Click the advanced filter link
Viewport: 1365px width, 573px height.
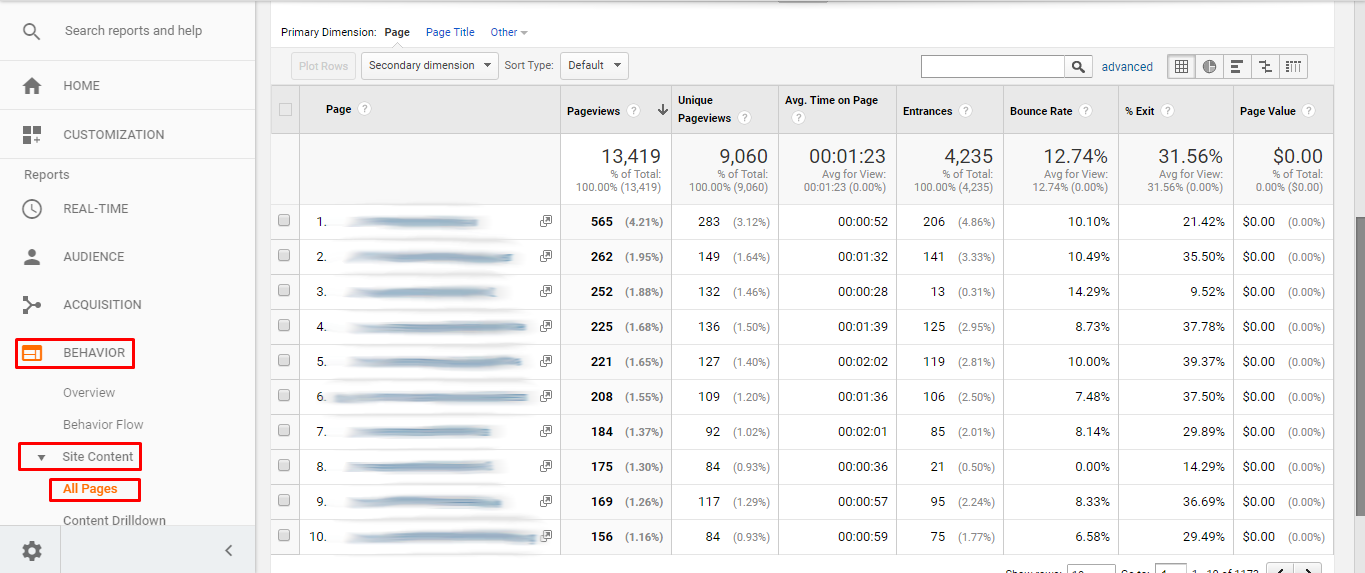tap(1127, 67)
